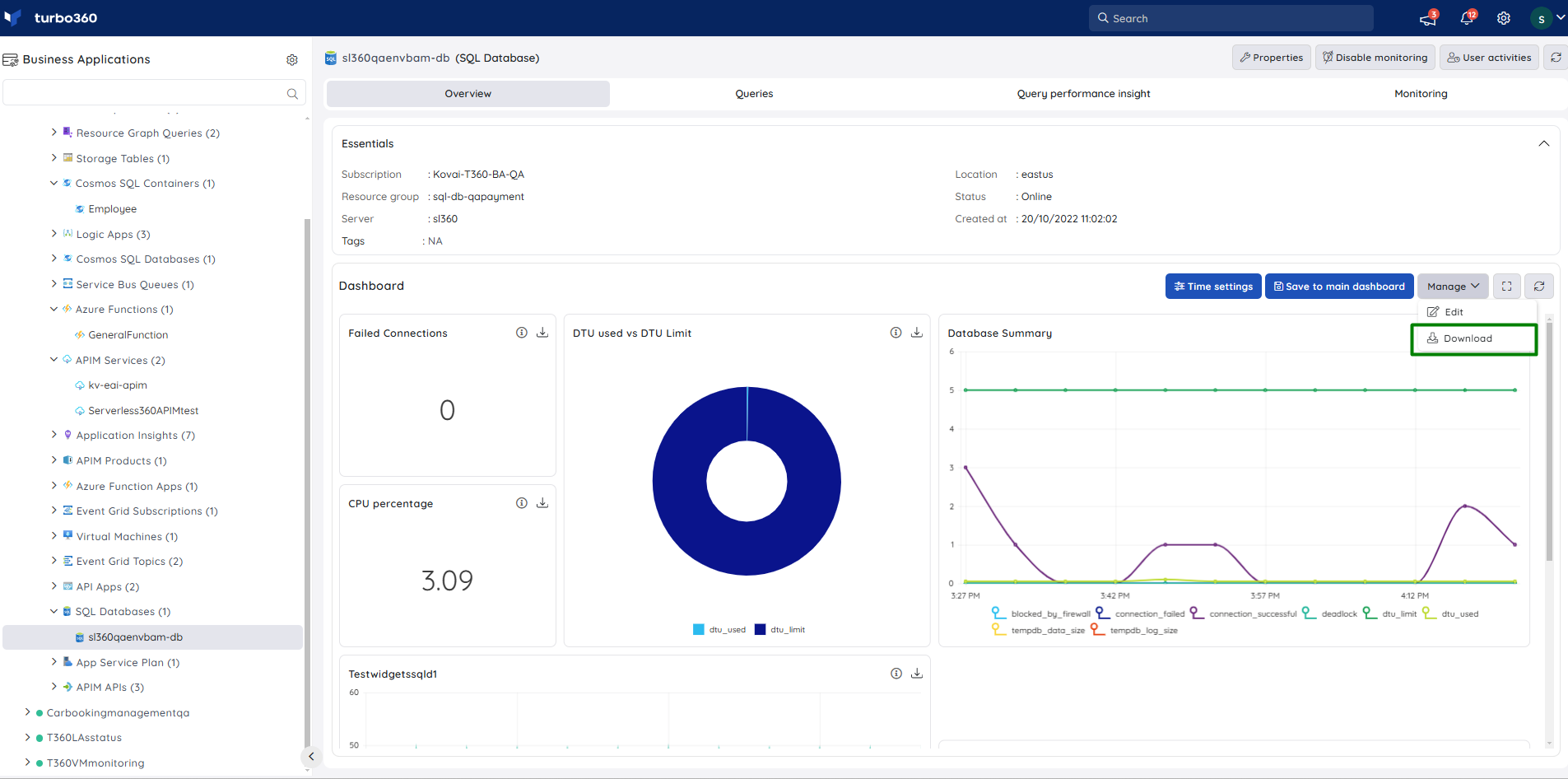1568x779 pixels.
Task: Click Disable monitoring button
Action: (x=1375, y=58)
